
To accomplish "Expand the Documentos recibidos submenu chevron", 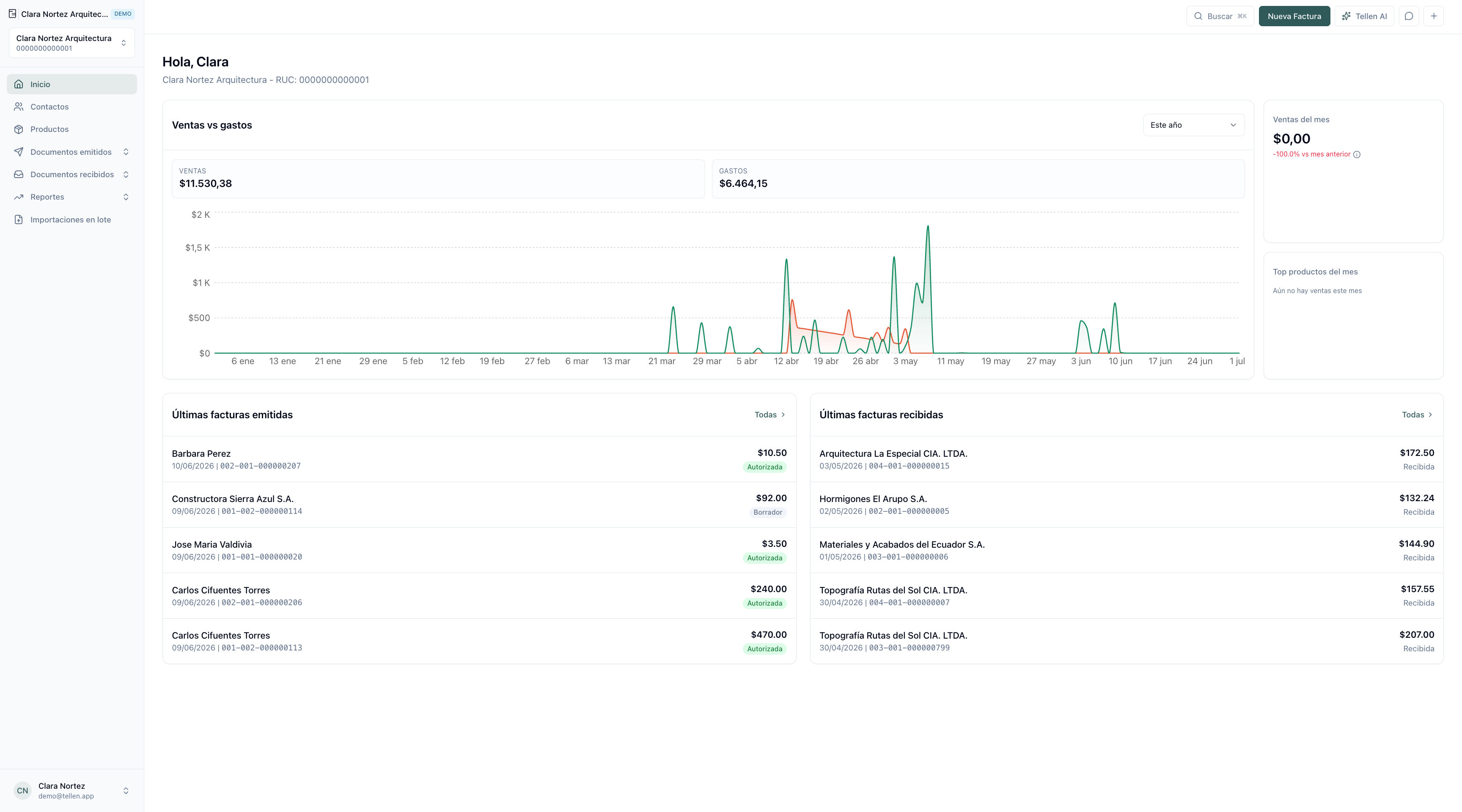I will tap(126, 174).
